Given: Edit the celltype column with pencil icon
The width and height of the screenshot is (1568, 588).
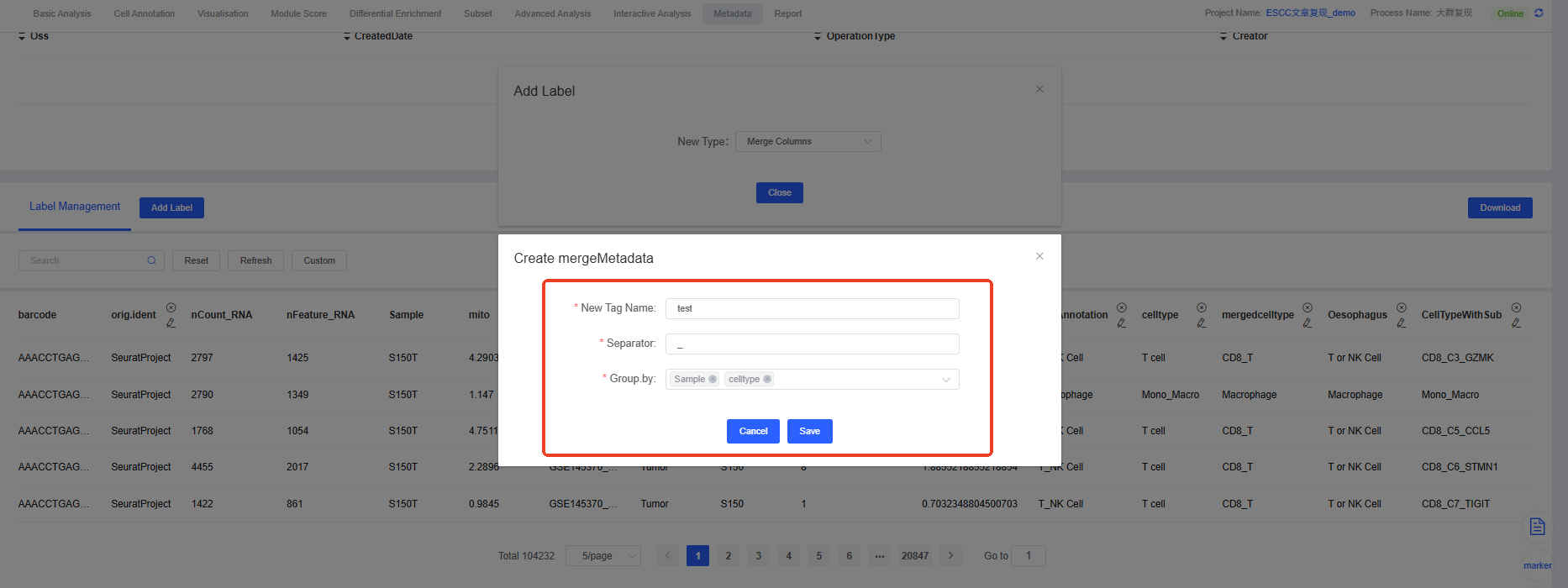Looking at the screenshot, I should tap(1202, 323).
